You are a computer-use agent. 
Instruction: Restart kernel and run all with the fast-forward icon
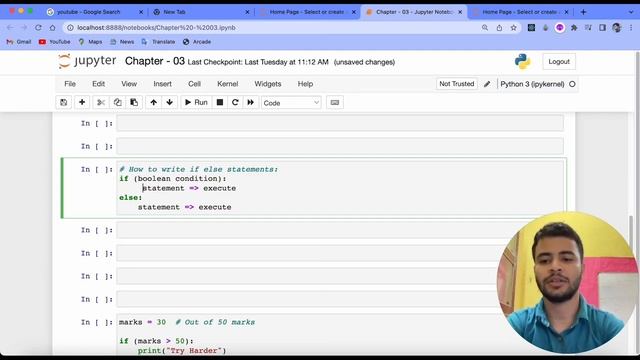(x=251, y=102)
